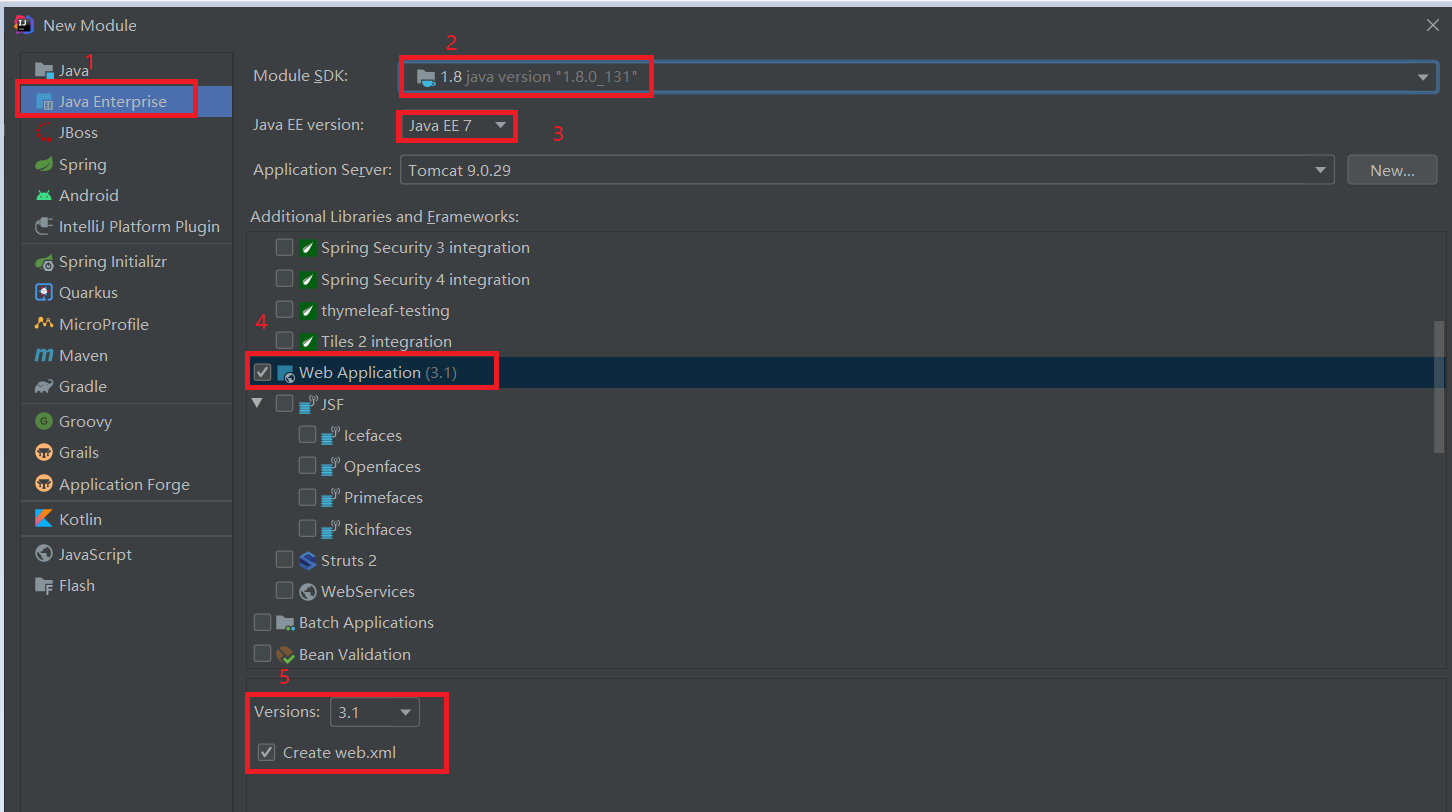Tick the Primefaces checkbox
Screen dimensions: 1452x812
[x=308, y=497]
